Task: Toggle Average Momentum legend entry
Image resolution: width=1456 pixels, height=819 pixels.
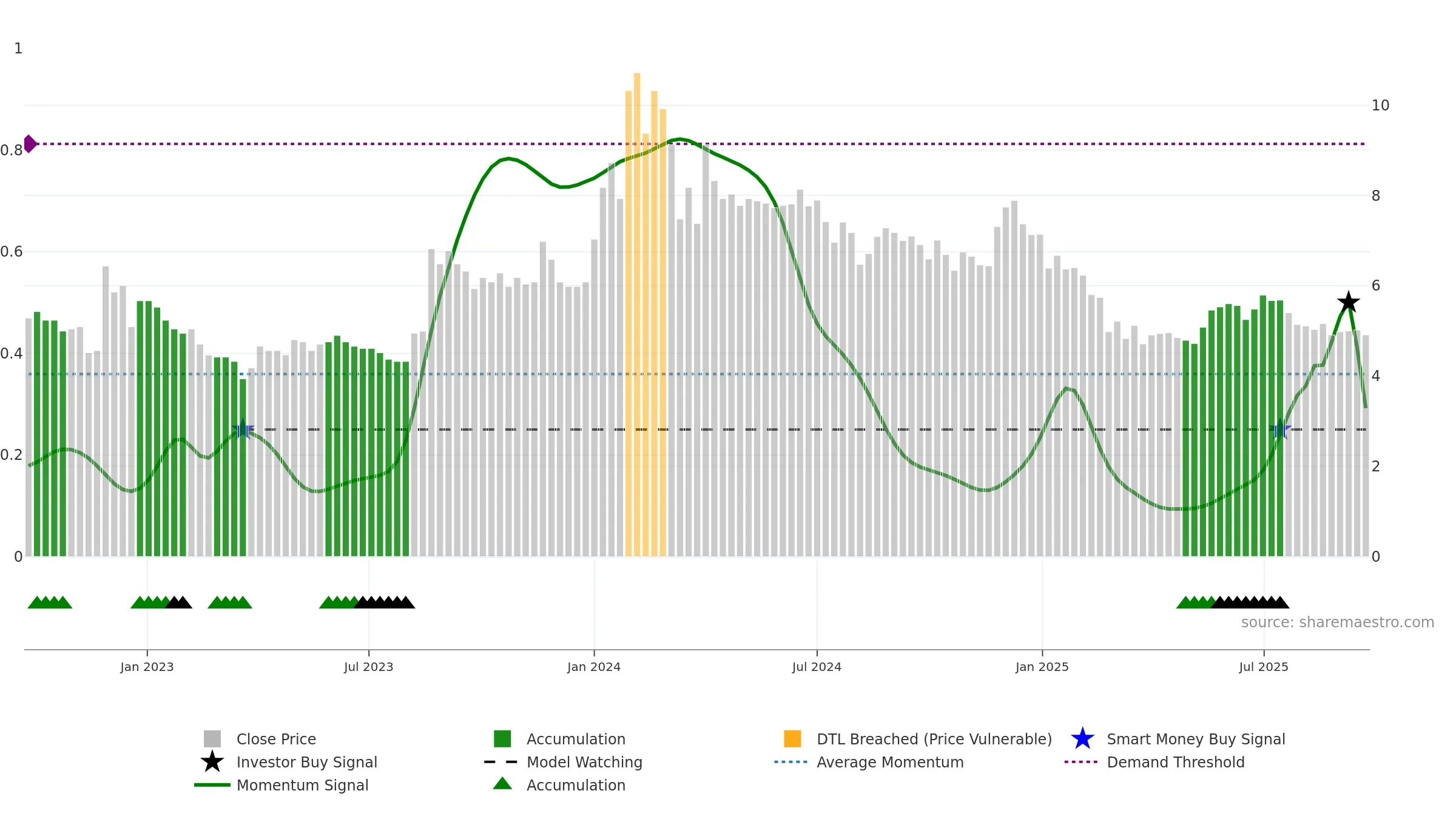Action: pyautogui.click(x=869, y=762)
